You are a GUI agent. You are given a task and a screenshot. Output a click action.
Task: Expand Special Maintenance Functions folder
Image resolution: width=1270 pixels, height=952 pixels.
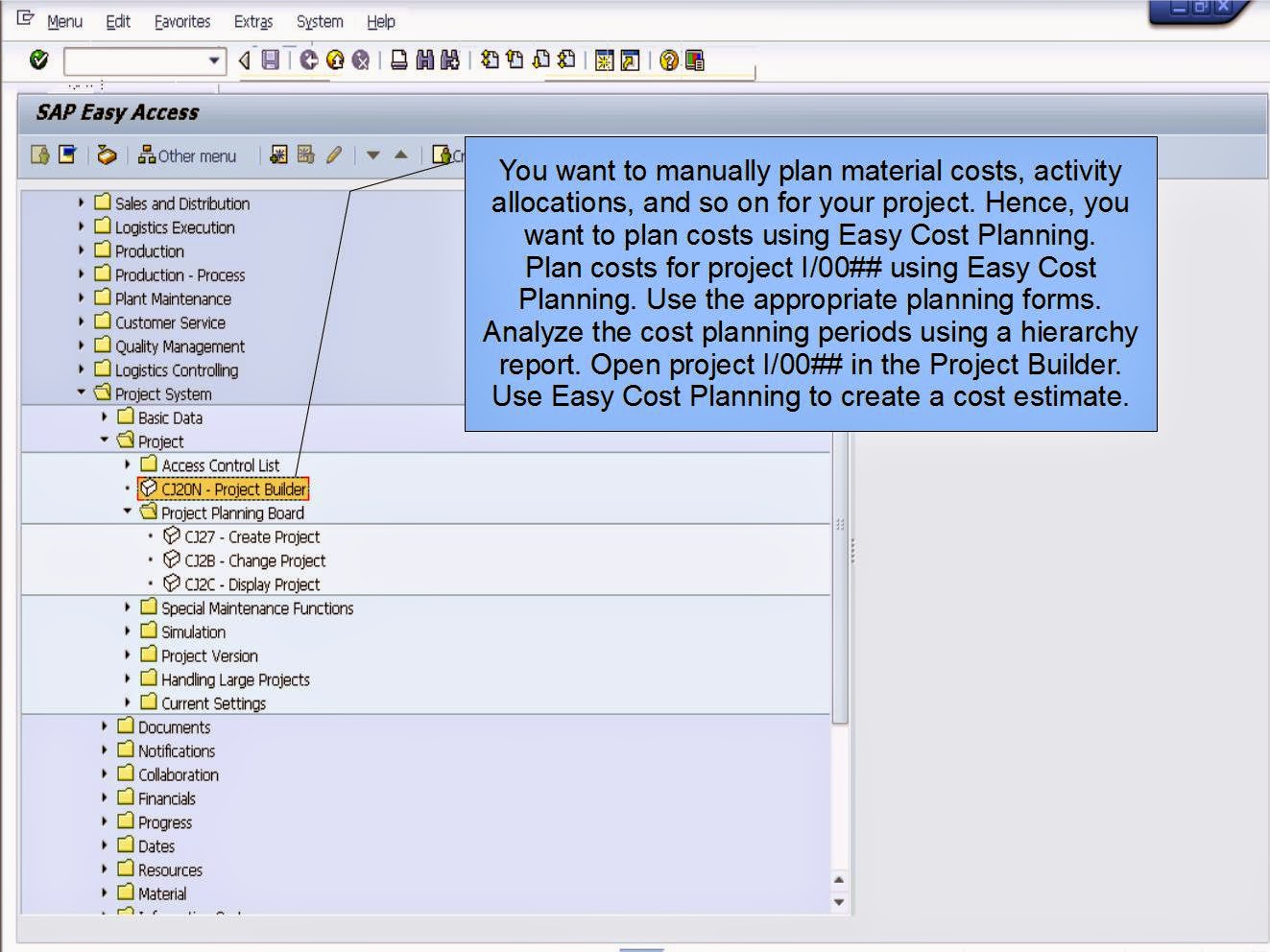127,607
